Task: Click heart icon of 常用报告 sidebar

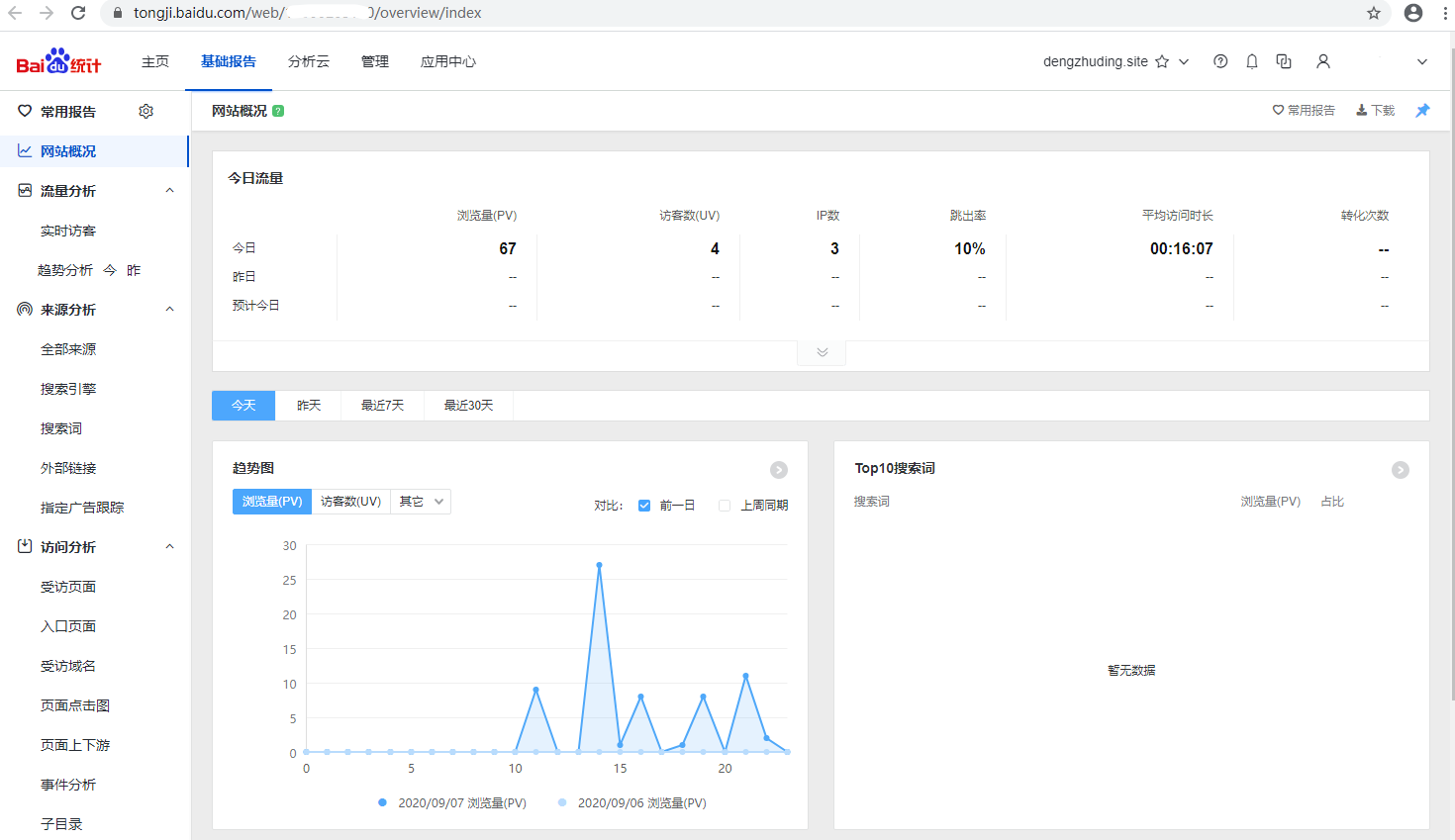Action: (25, 111)
